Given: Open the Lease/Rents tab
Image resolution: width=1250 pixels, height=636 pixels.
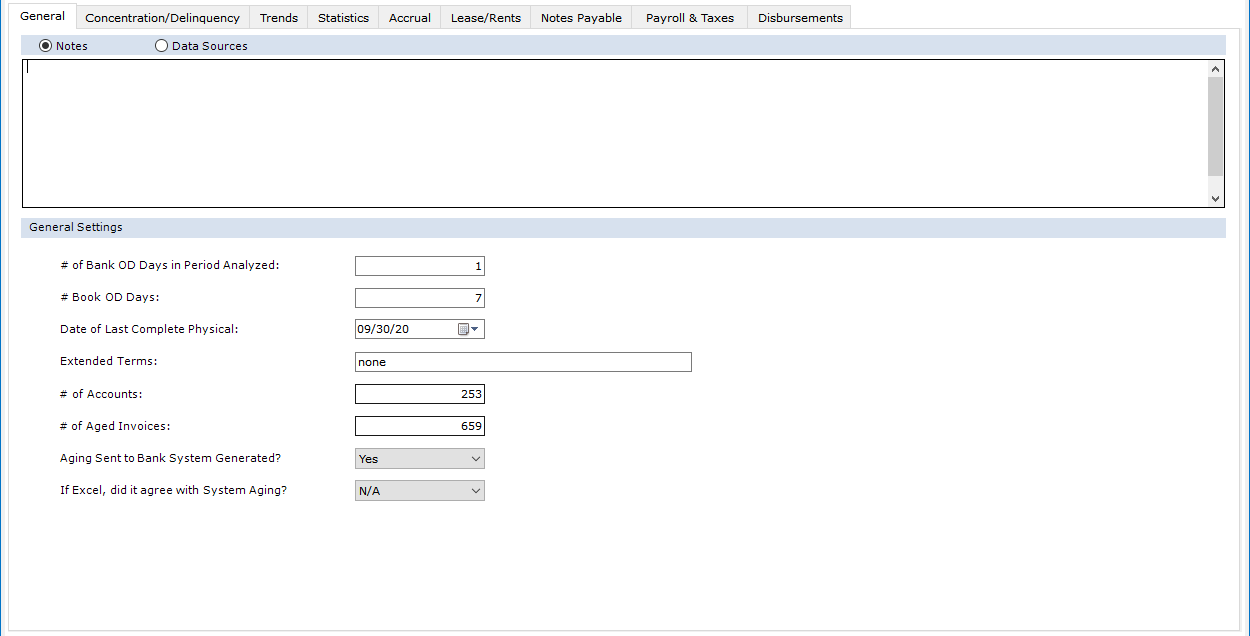Looking at the screenshot, I should (486, 18).
